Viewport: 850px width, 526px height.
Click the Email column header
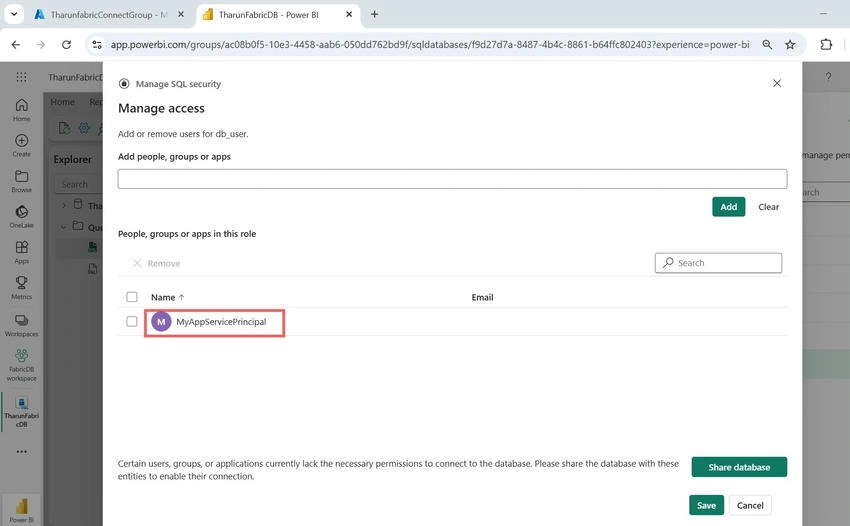click(482, 297)
